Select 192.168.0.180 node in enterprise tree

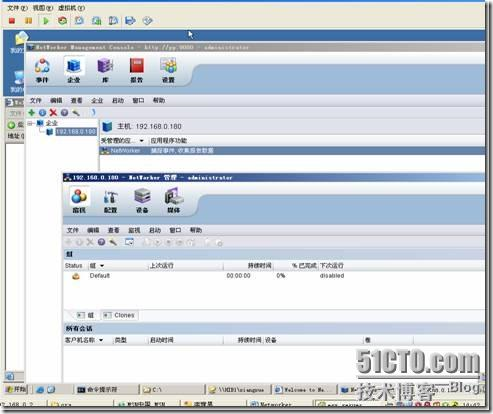click(76, 132)
